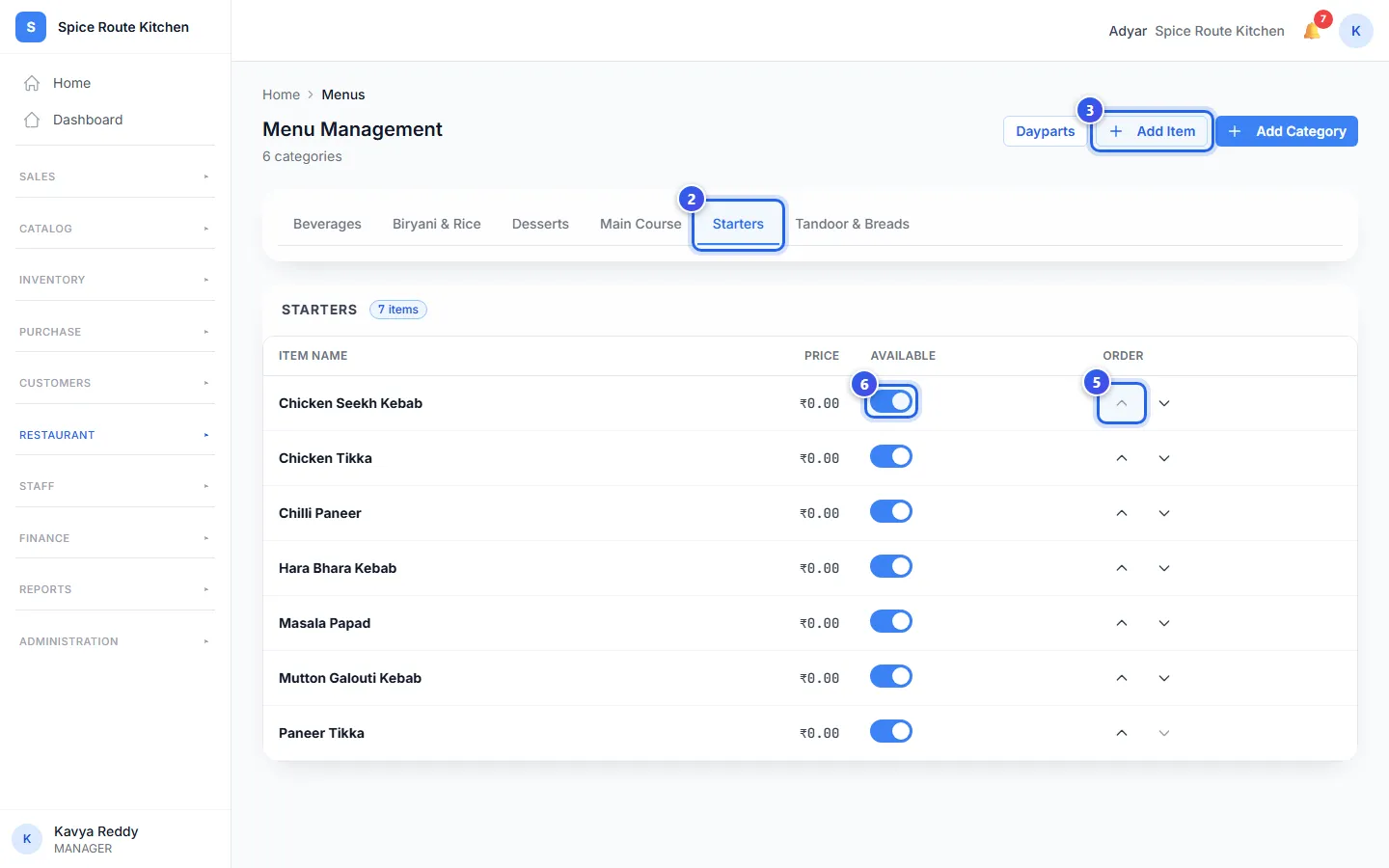Toggle availability of Mutton Galouti Kebab
The width and height of the screenshot is (1389, 868).
[x=891, y=676]
